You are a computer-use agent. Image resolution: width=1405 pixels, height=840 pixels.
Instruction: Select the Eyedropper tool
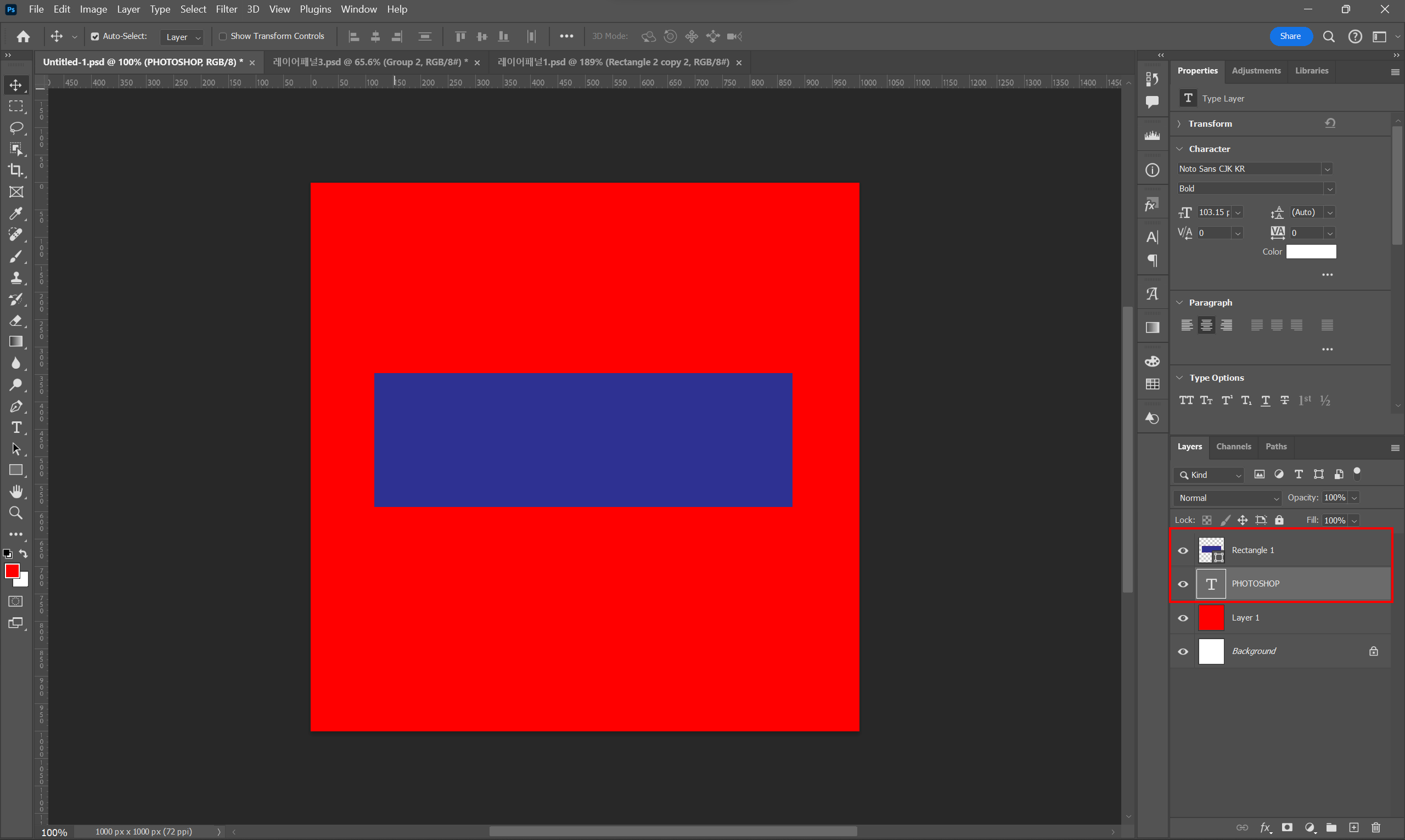tap(16, 213)
